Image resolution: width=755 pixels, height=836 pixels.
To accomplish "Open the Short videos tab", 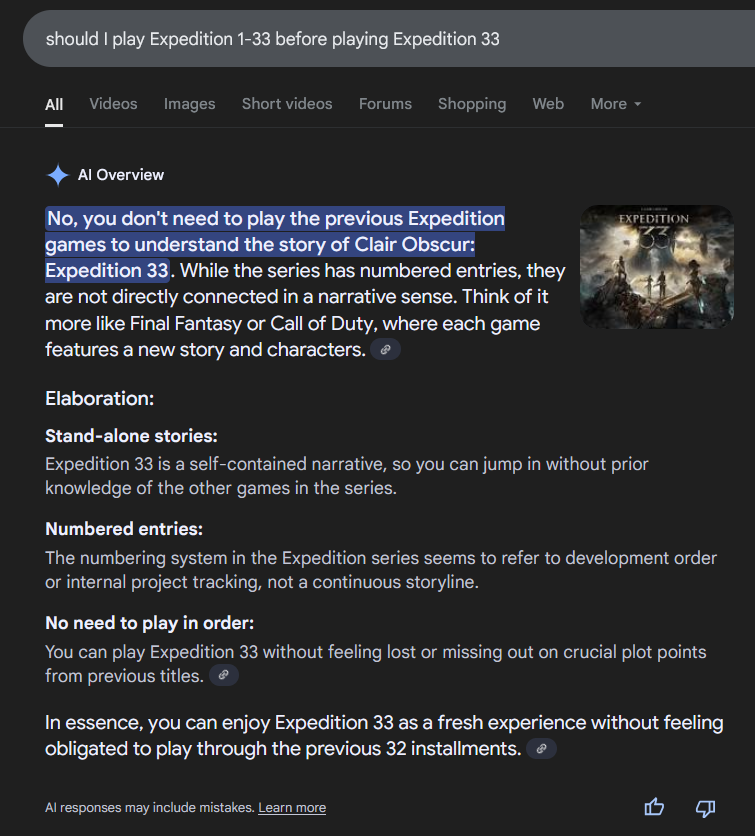I will point(287,104).
